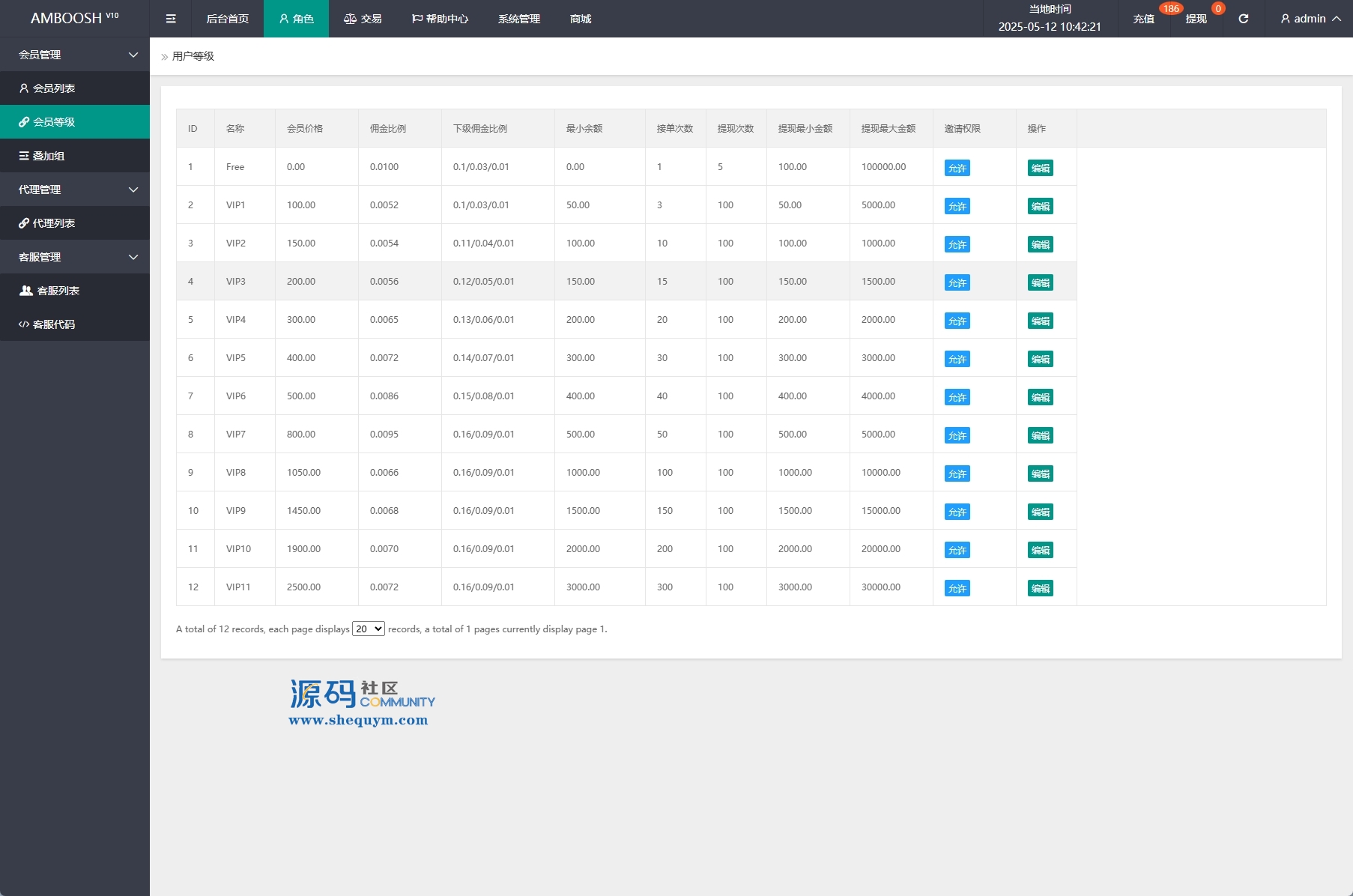Click 编辑 button for VIP3 row
Screen dimensions: 1353x896
coord(1040,282)
